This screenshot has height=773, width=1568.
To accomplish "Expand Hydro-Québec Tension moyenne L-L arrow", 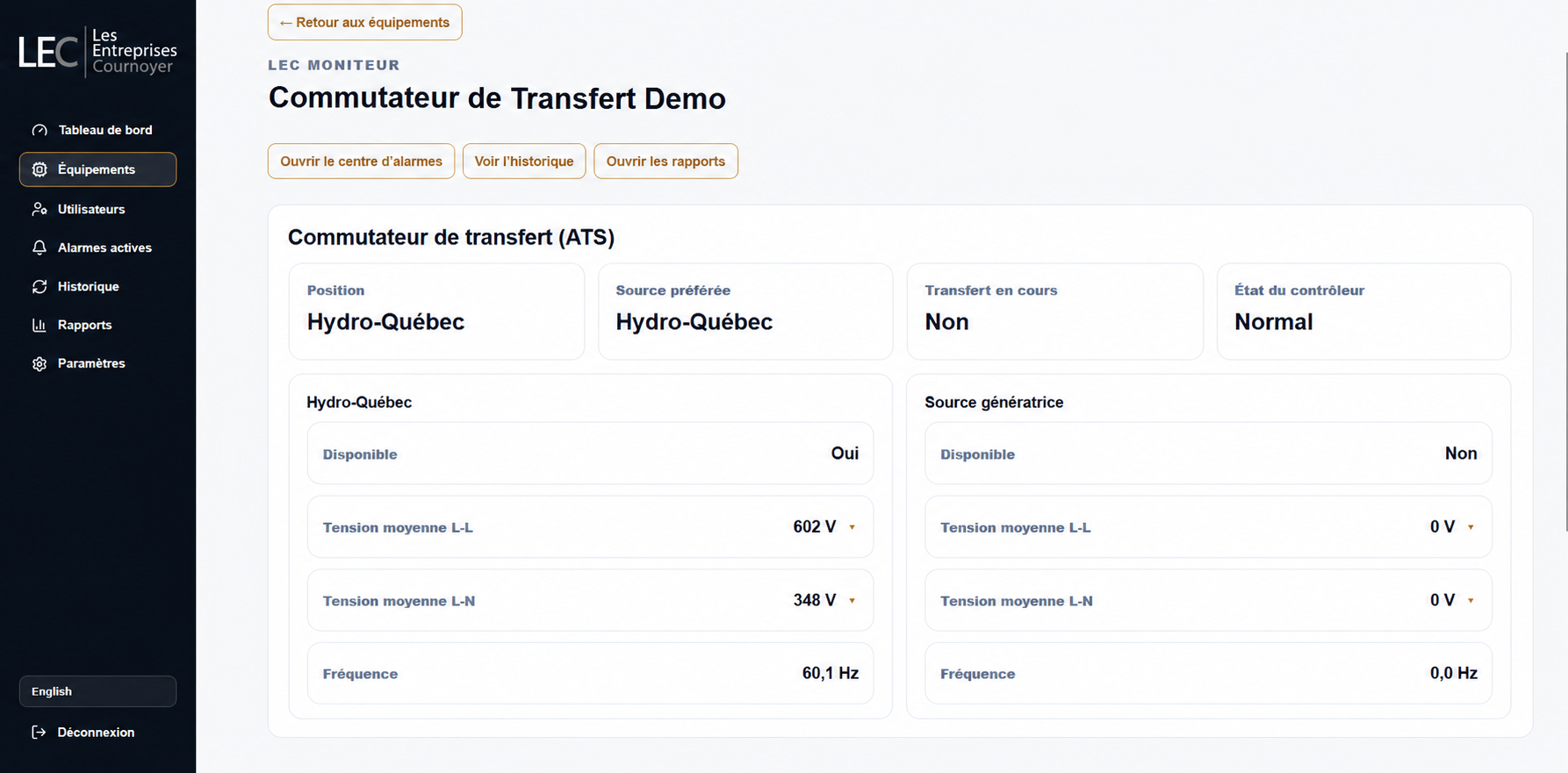I will click(852, 527).
